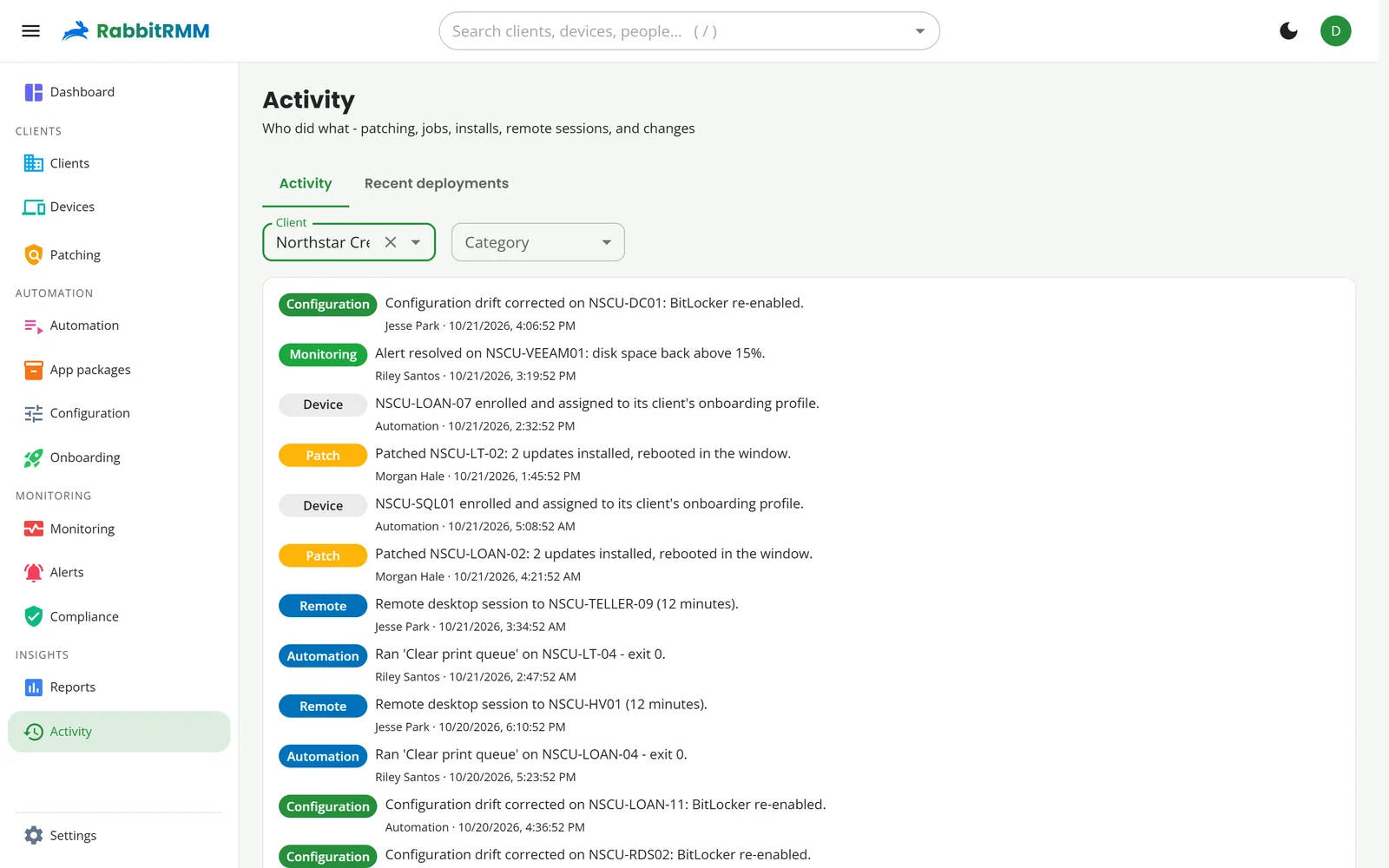
Task: Toggle dark mode moon icon
Action: coord(1288,31)
